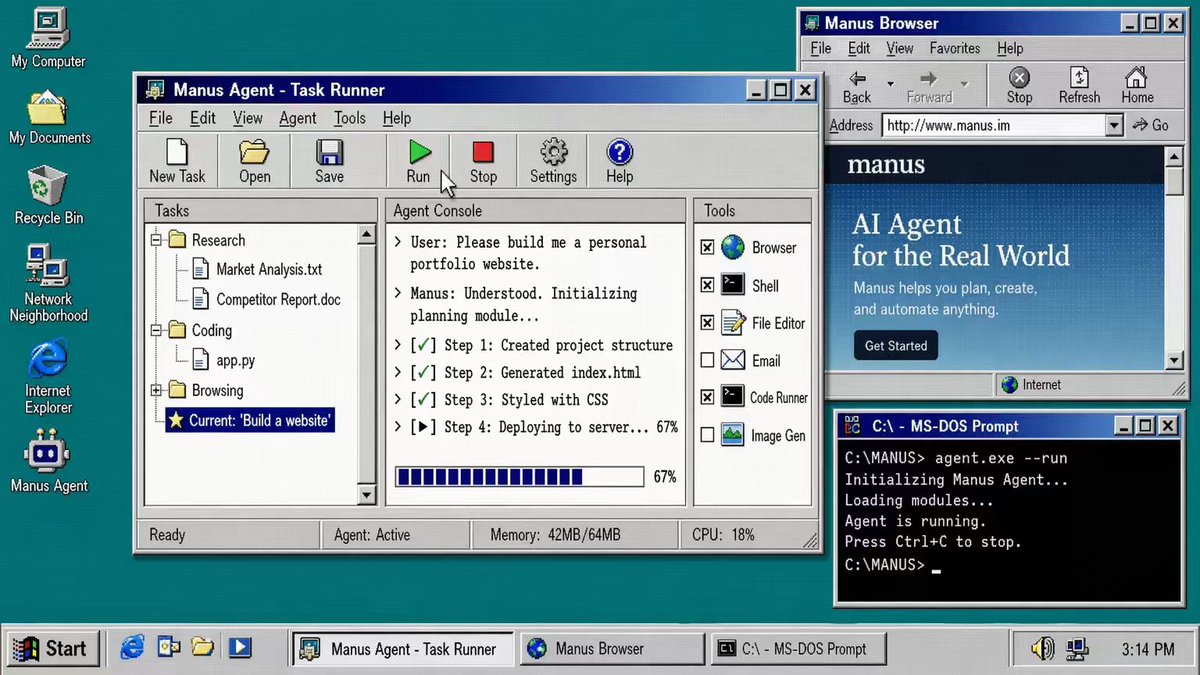
Task: Select the Network Neighborhood desktop icon
Action: point(48,266)
